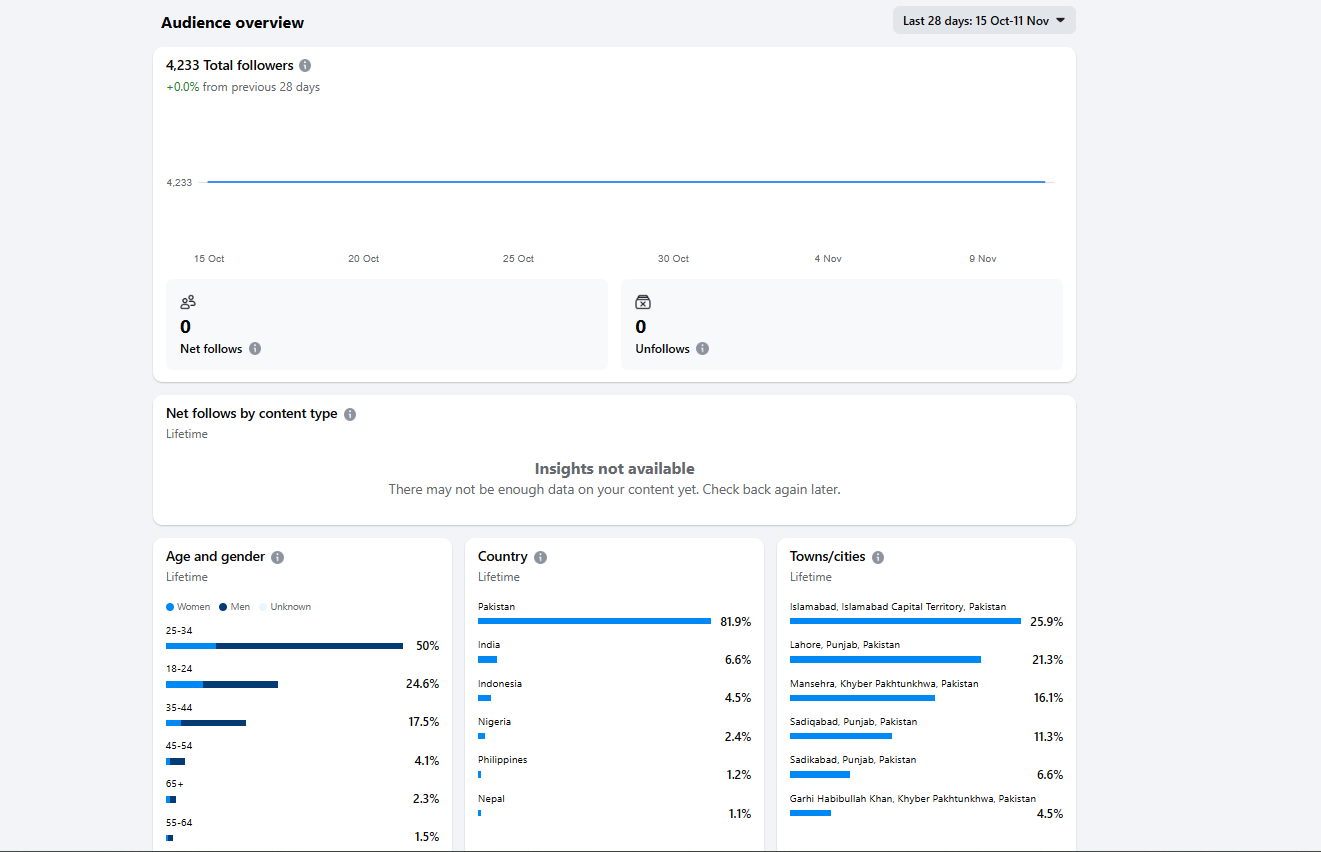Click the 25-34 age group bar
This screenshot has height=852, width=1321.
(x=284, y=646)
